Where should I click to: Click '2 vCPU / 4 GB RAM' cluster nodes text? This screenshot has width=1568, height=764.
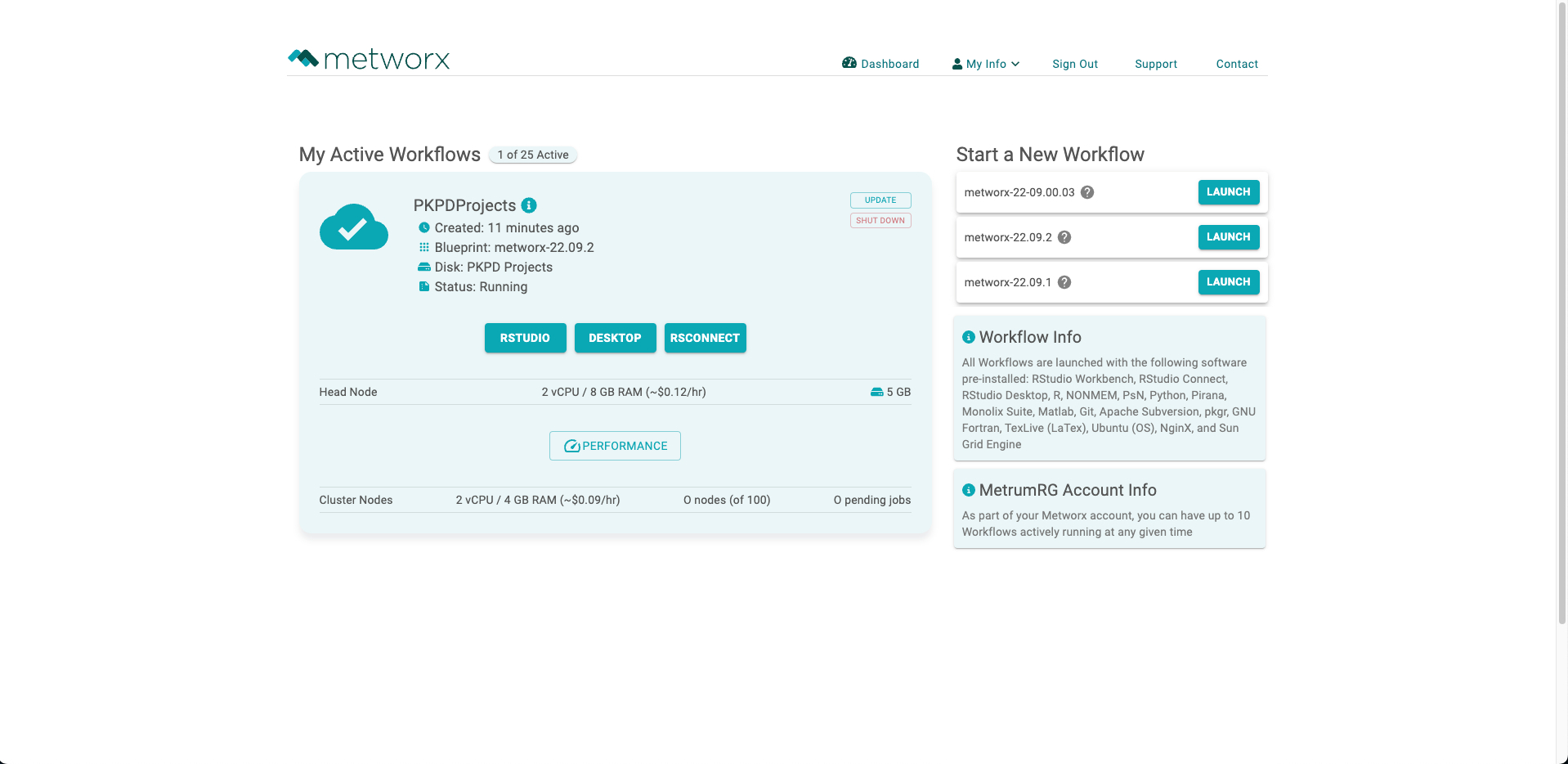tap(538, 500)
